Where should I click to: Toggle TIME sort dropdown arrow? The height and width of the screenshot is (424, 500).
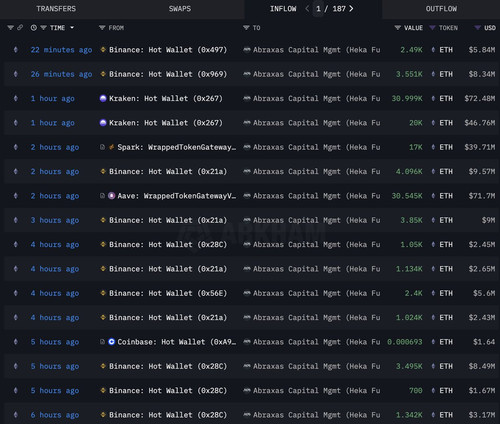[72, 28]
